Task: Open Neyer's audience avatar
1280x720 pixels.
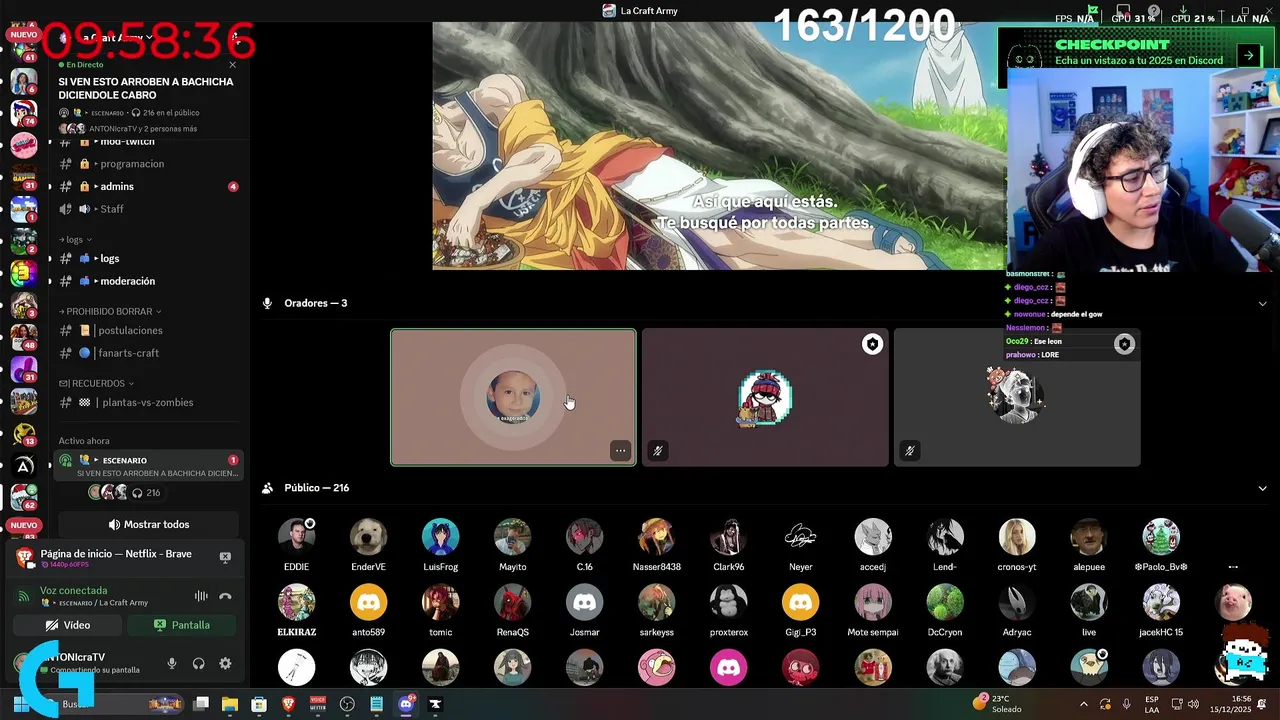Action: pos(800,537)
